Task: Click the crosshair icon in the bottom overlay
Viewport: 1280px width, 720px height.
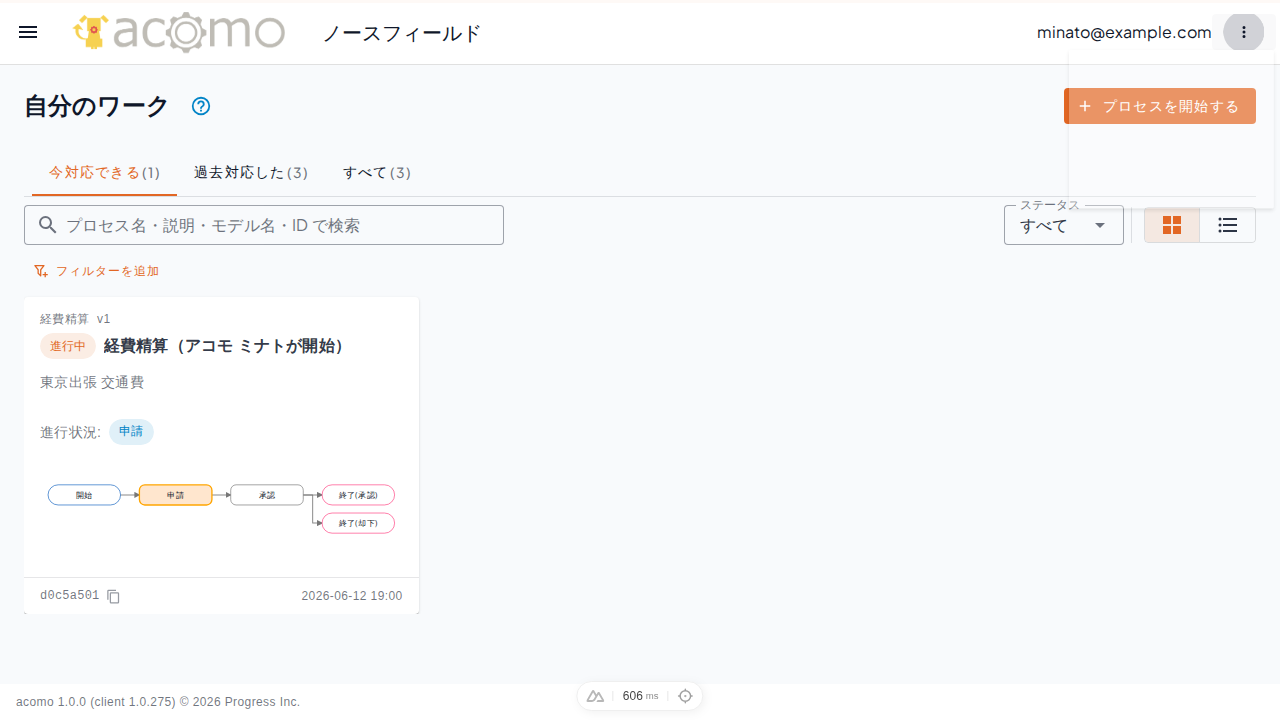Action: pos(685,696)
